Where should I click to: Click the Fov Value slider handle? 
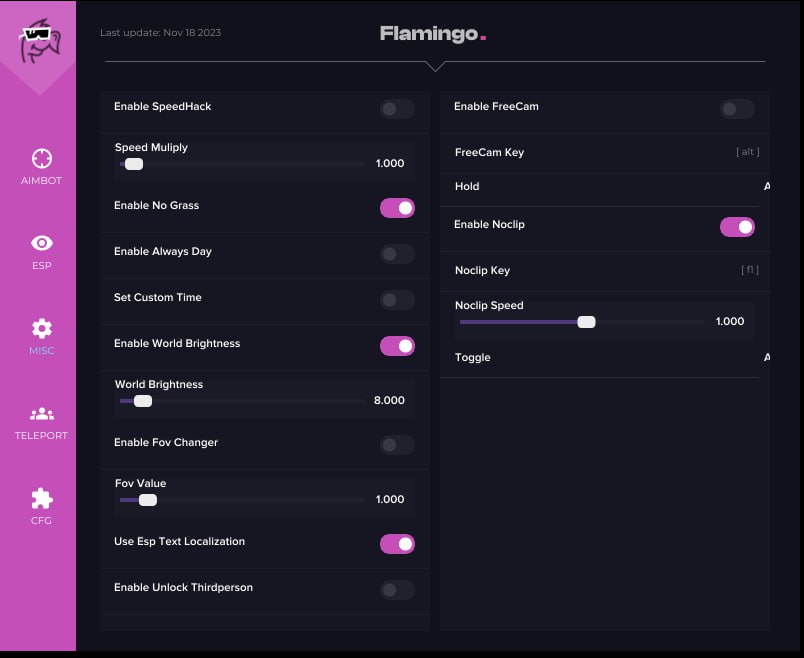[148, 500]
